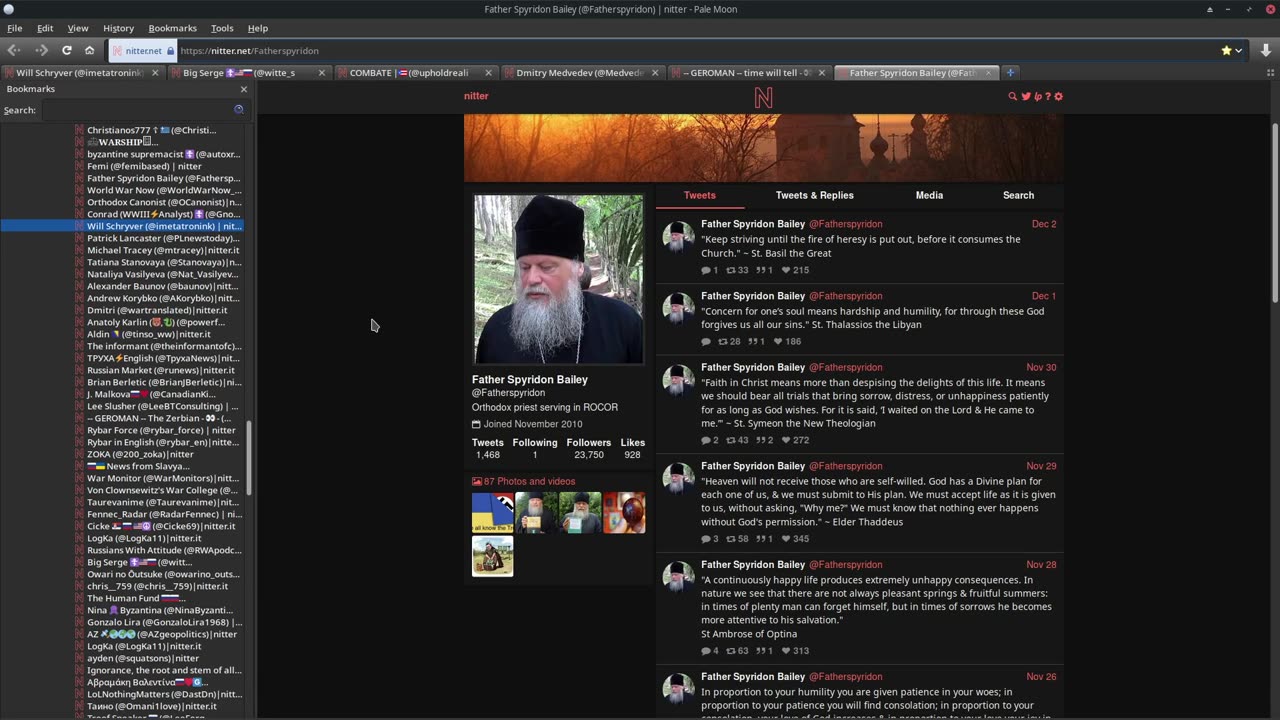Click the bookmarks Search input field
Screen dimensions: 1280x720
click(x=136, y=110)
